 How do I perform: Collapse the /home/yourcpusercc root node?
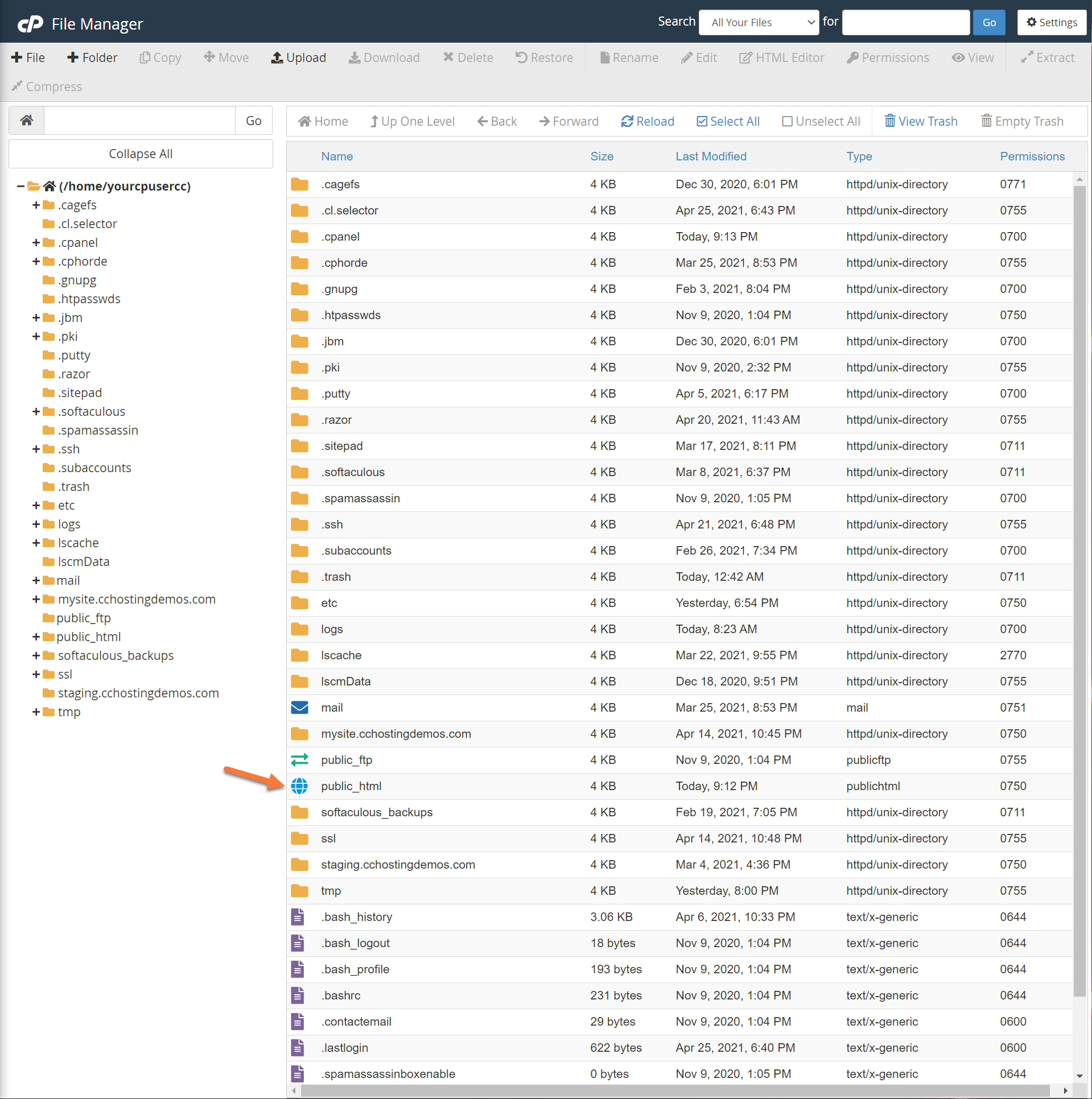(x=20, y=186)
